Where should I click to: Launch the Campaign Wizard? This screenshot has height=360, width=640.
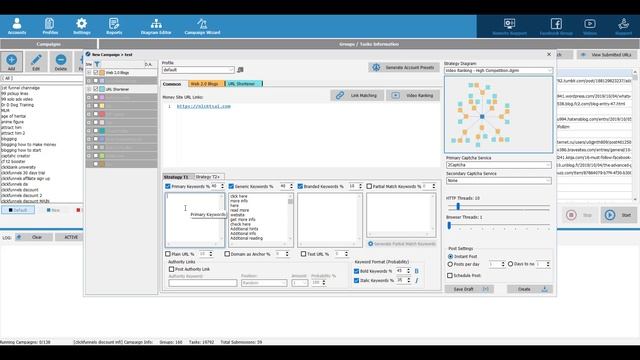202,26
